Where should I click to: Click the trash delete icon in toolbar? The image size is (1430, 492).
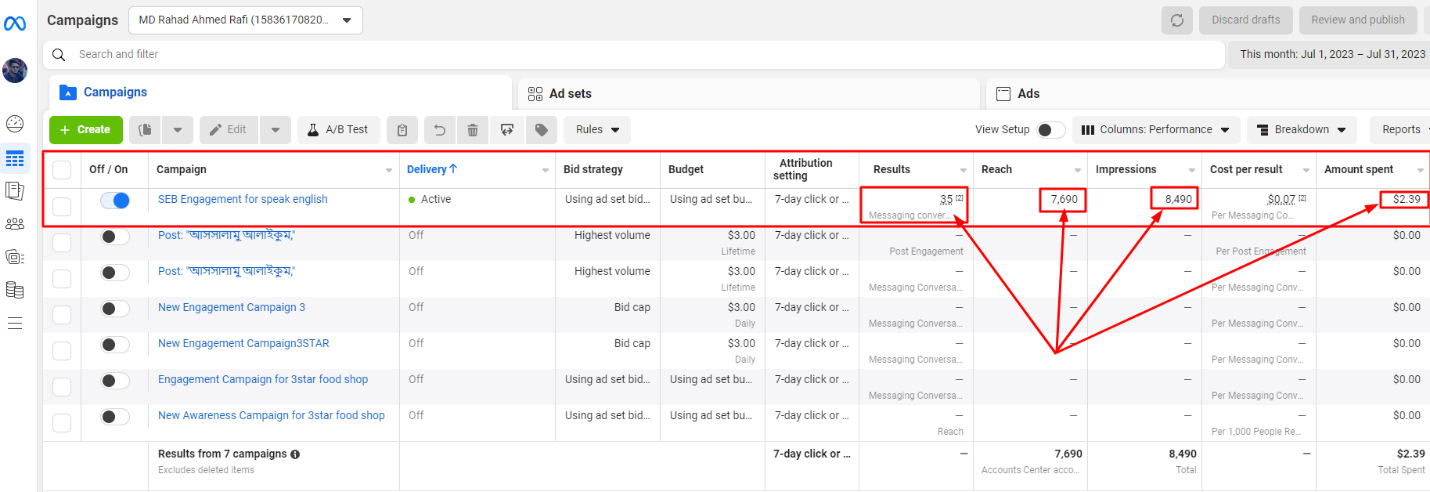(x=472, y=130)
